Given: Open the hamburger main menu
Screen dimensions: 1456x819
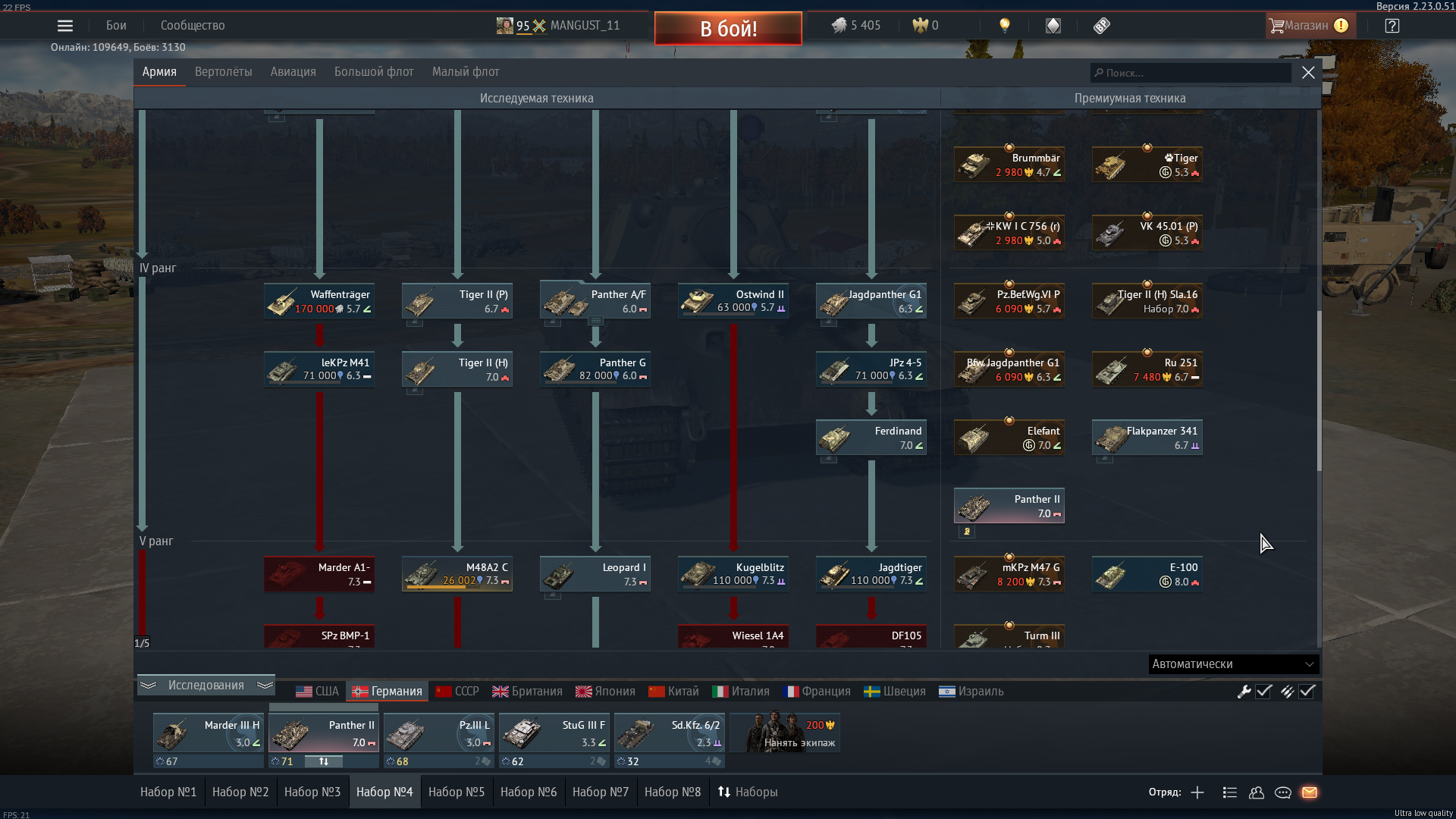Looking at the screenshot, I should point(65,26).
